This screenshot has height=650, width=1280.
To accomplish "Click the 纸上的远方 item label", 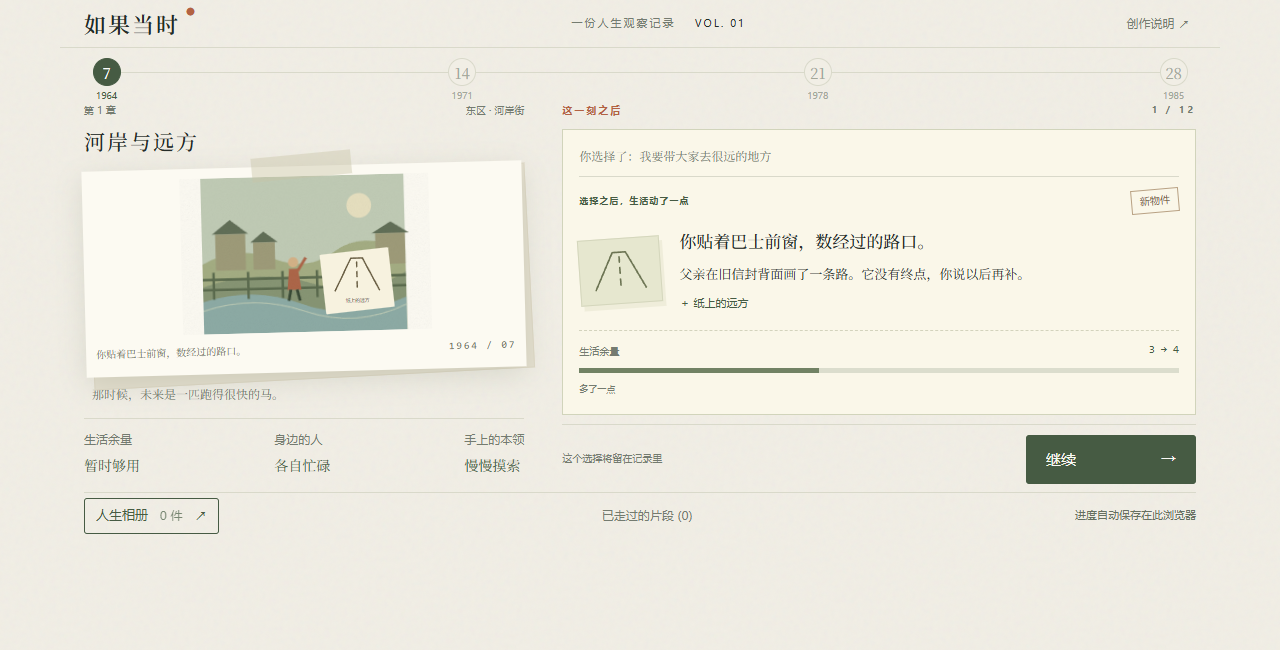I will 715,303.
